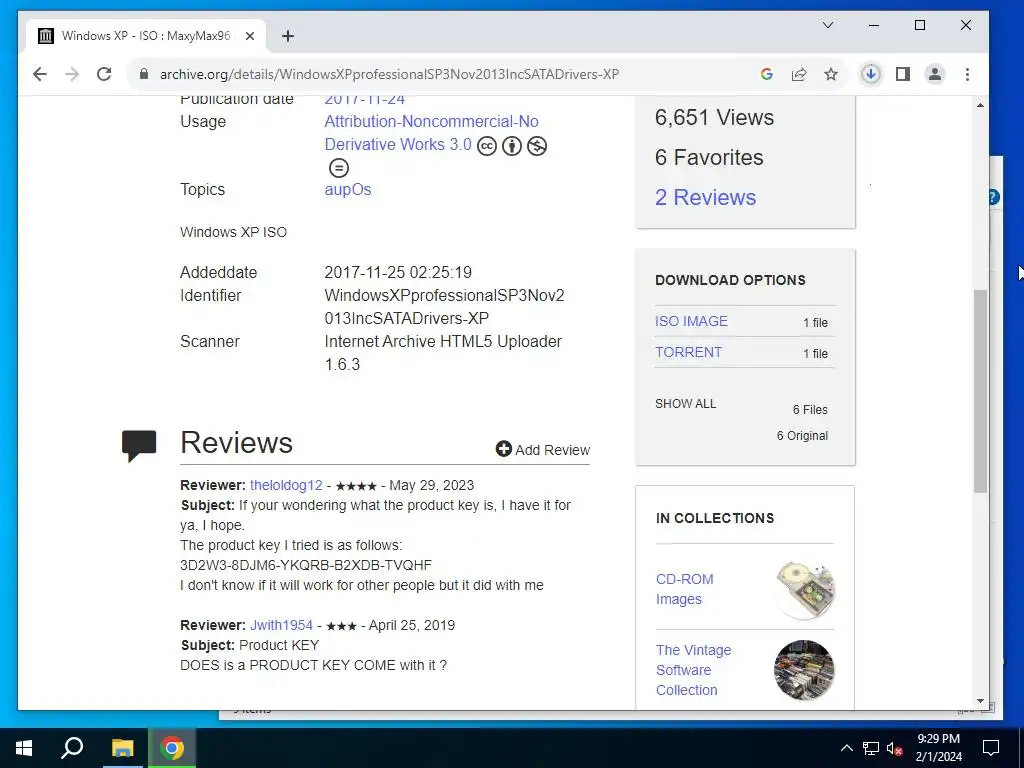This screenshot has height=768, width=1024.
Task: Go back to the previous page
Action: [40, 74]
